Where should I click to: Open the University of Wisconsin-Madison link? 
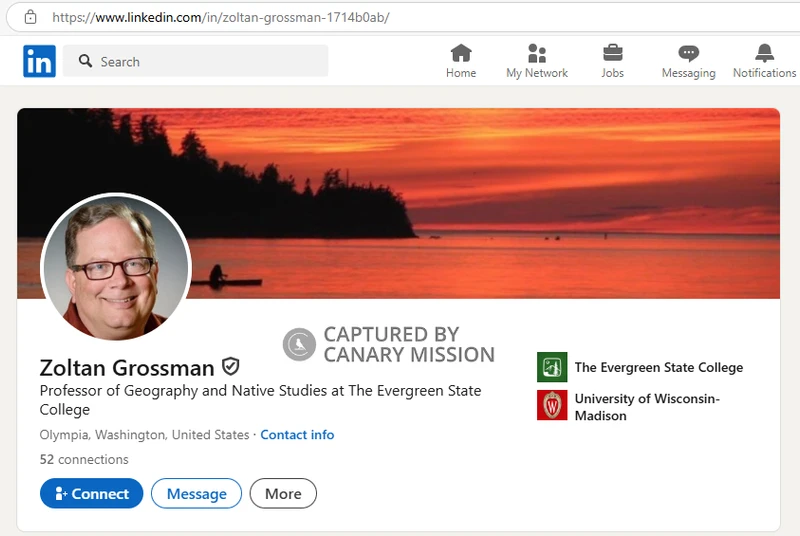click(x=647, y=407)
